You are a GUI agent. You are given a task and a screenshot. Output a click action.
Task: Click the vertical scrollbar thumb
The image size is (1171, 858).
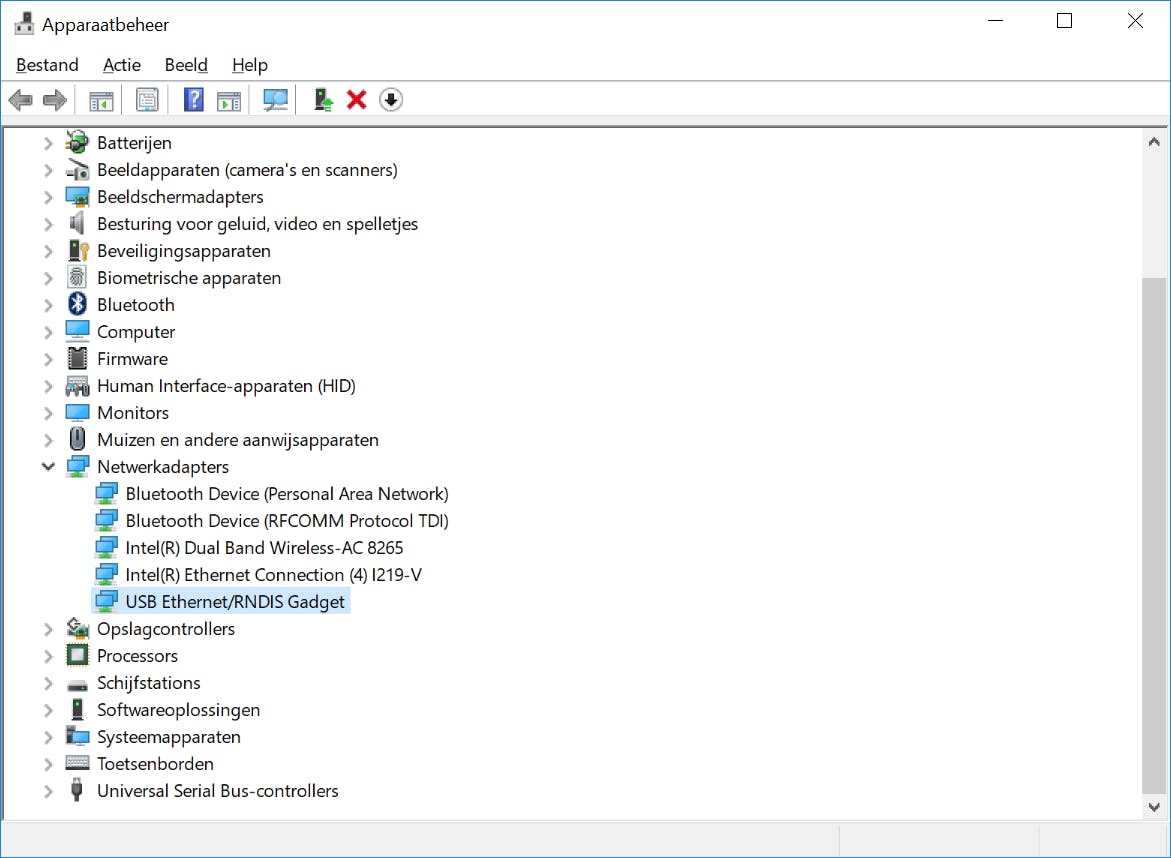[x=1154, y=535]
